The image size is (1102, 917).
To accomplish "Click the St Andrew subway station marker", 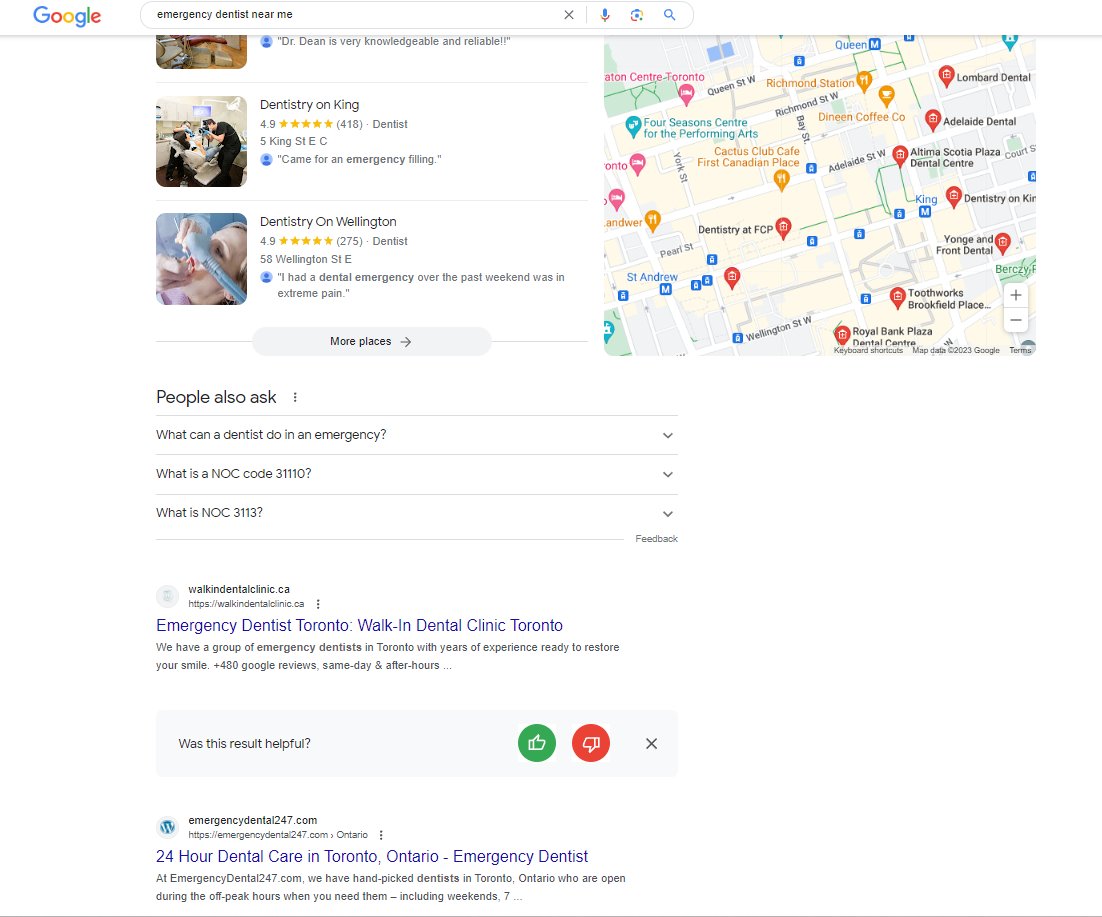I will pos(666,289).
